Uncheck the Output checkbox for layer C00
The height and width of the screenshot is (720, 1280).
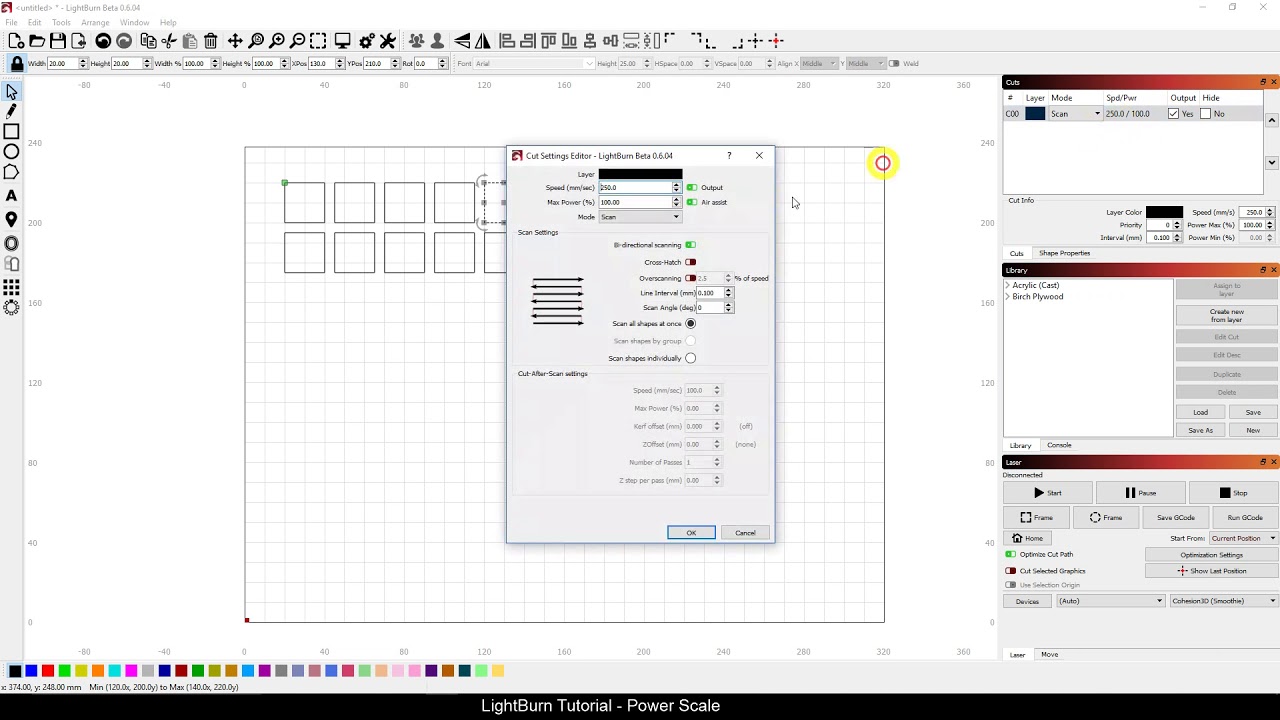(x=1173, y=114)
